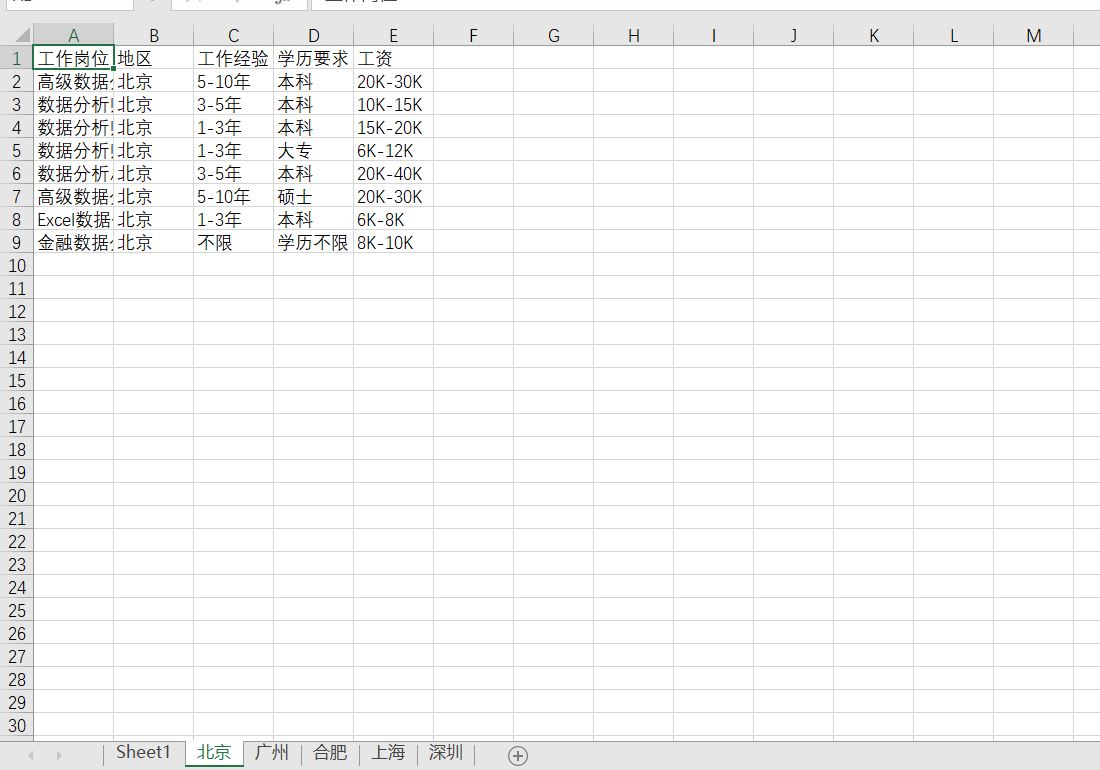
Task: Click the 金融数据 job title cell
Action: coord(73,243)
